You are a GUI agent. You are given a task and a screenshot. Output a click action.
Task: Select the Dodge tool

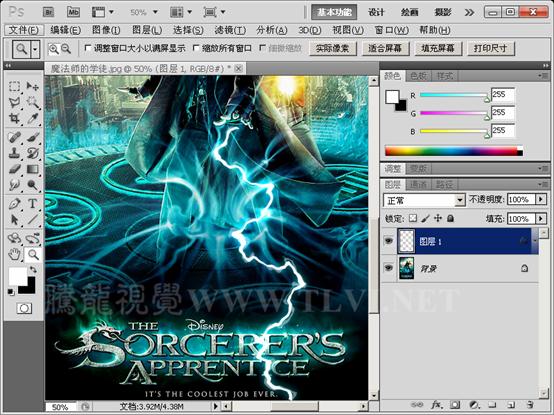click(x=33, y=185)
